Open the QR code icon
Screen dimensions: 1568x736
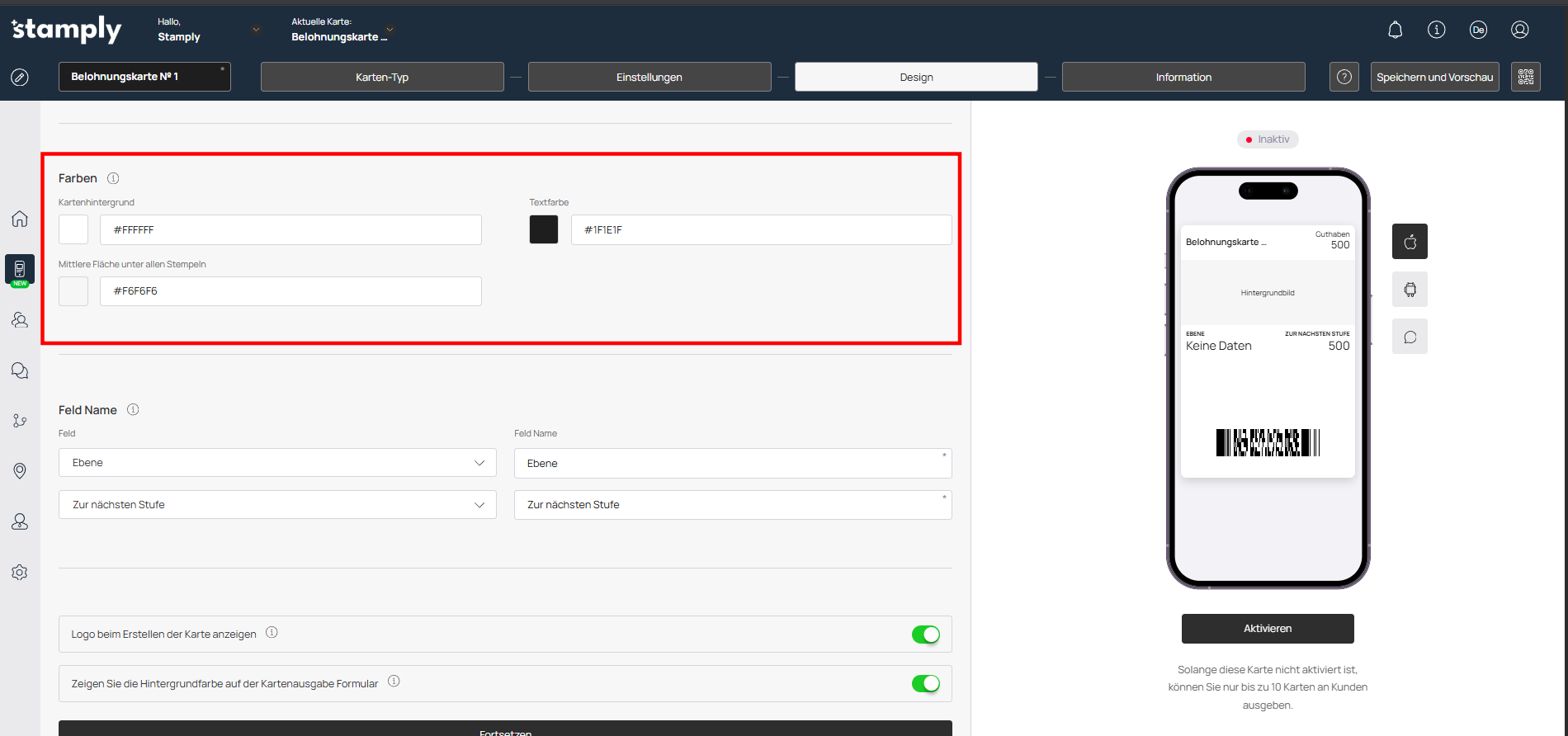click(1525, 77)
